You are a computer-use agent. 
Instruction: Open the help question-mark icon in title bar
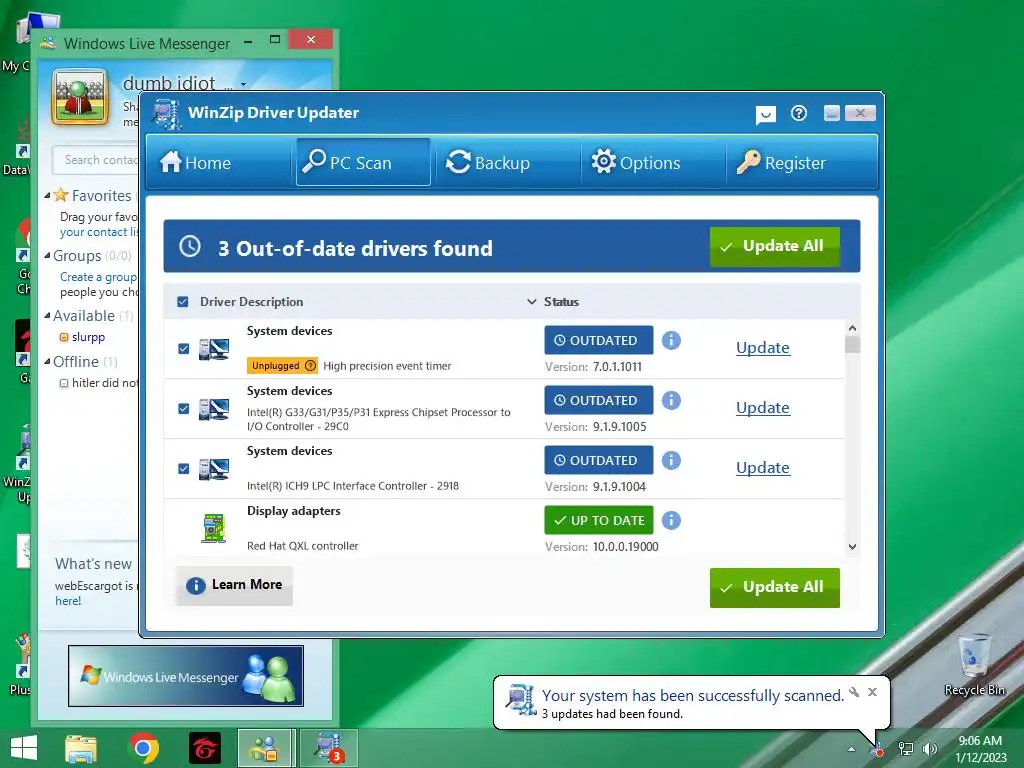(799, 114)
